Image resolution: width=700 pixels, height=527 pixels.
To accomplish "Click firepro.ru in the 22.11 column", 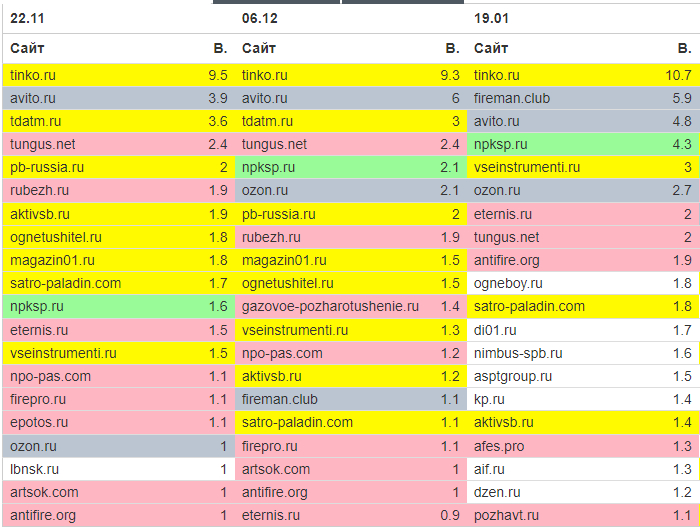I will (x=38, y=399).
